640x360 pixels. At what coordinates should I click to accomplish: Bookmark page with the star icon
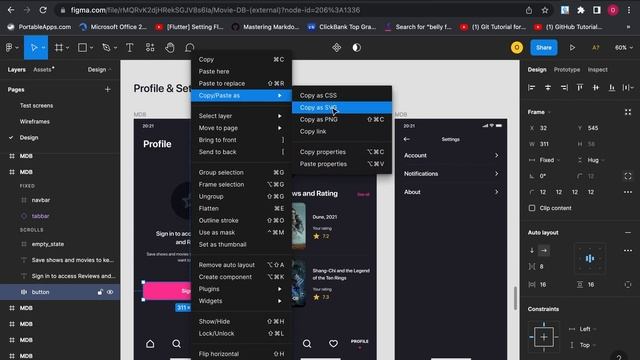[545, 10]
